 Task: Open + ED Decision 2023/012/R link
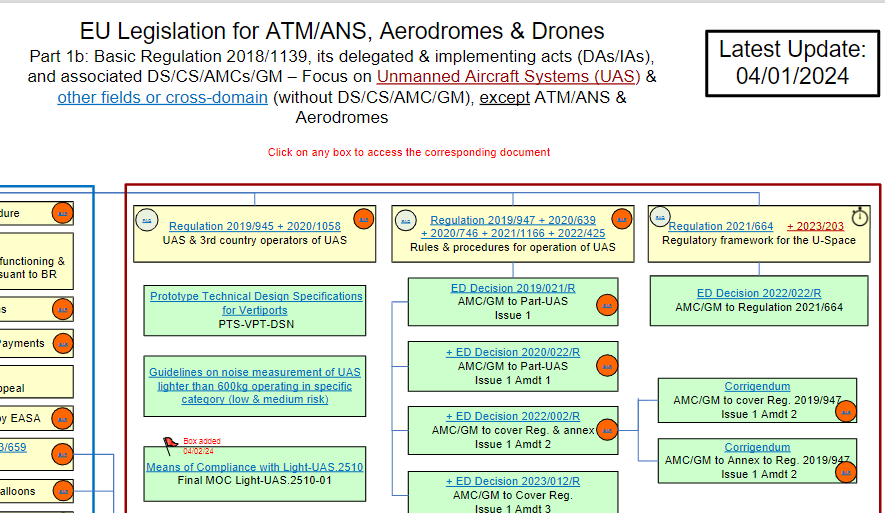click(512, 481)
